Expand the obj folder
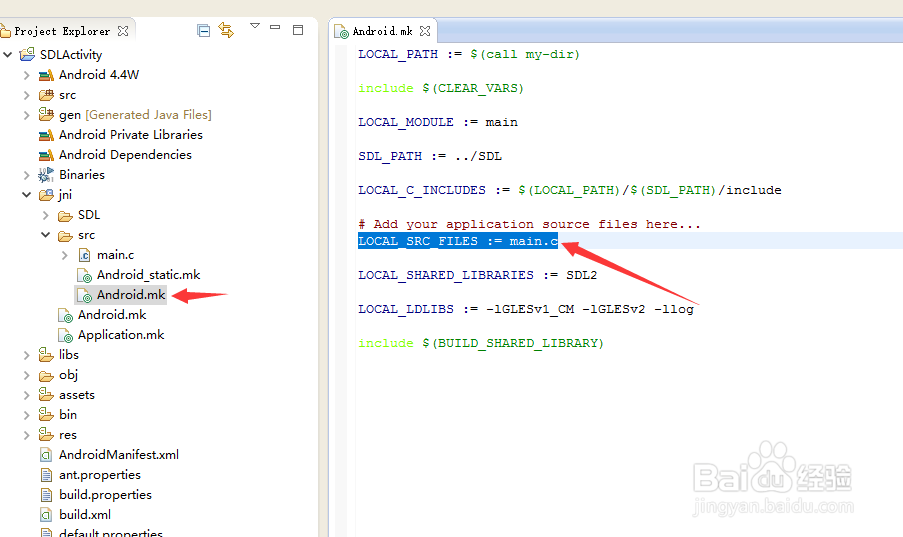 click(26, 375)
